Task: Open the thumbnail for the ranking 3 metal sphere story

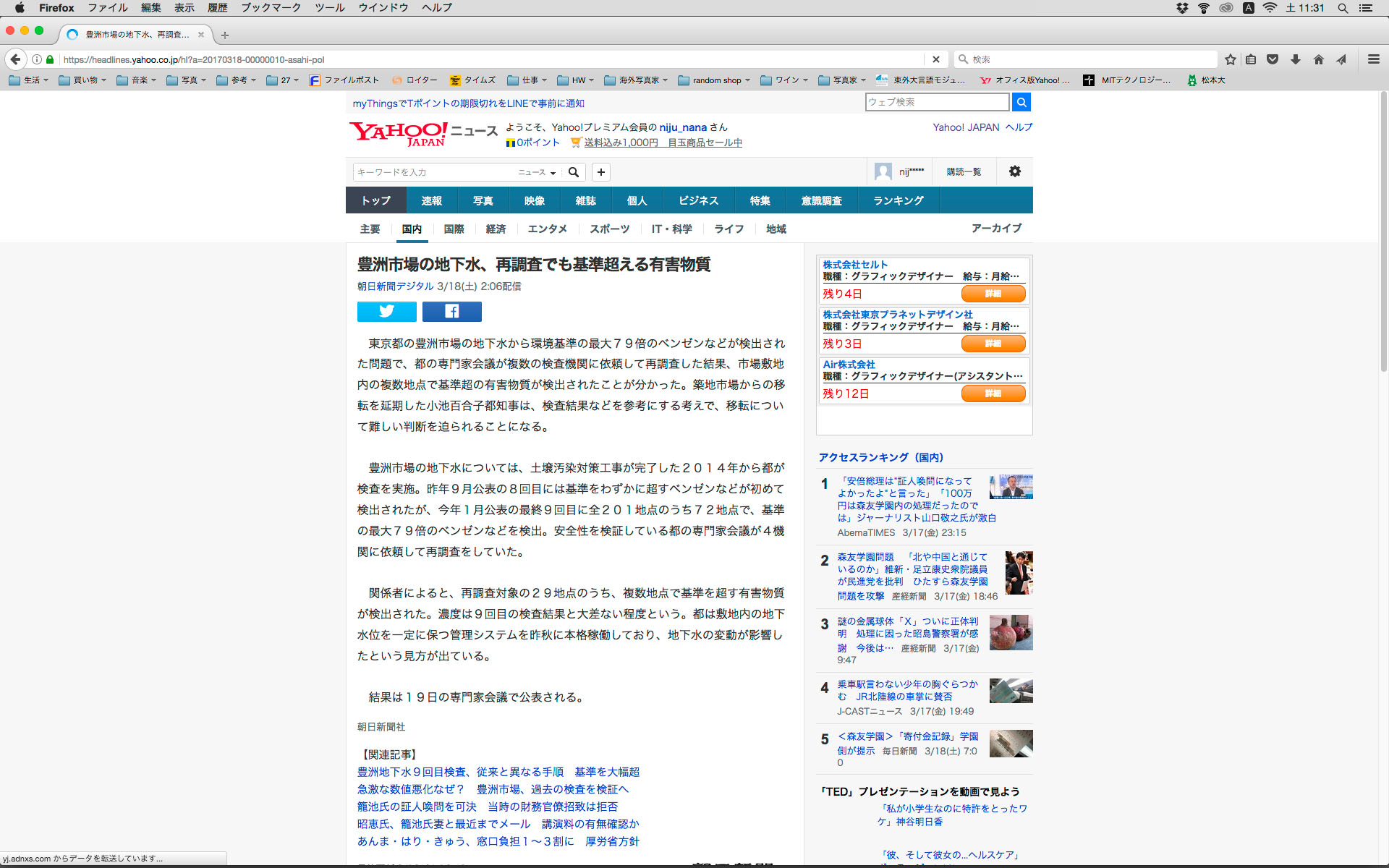Action: coord(1011,633)
